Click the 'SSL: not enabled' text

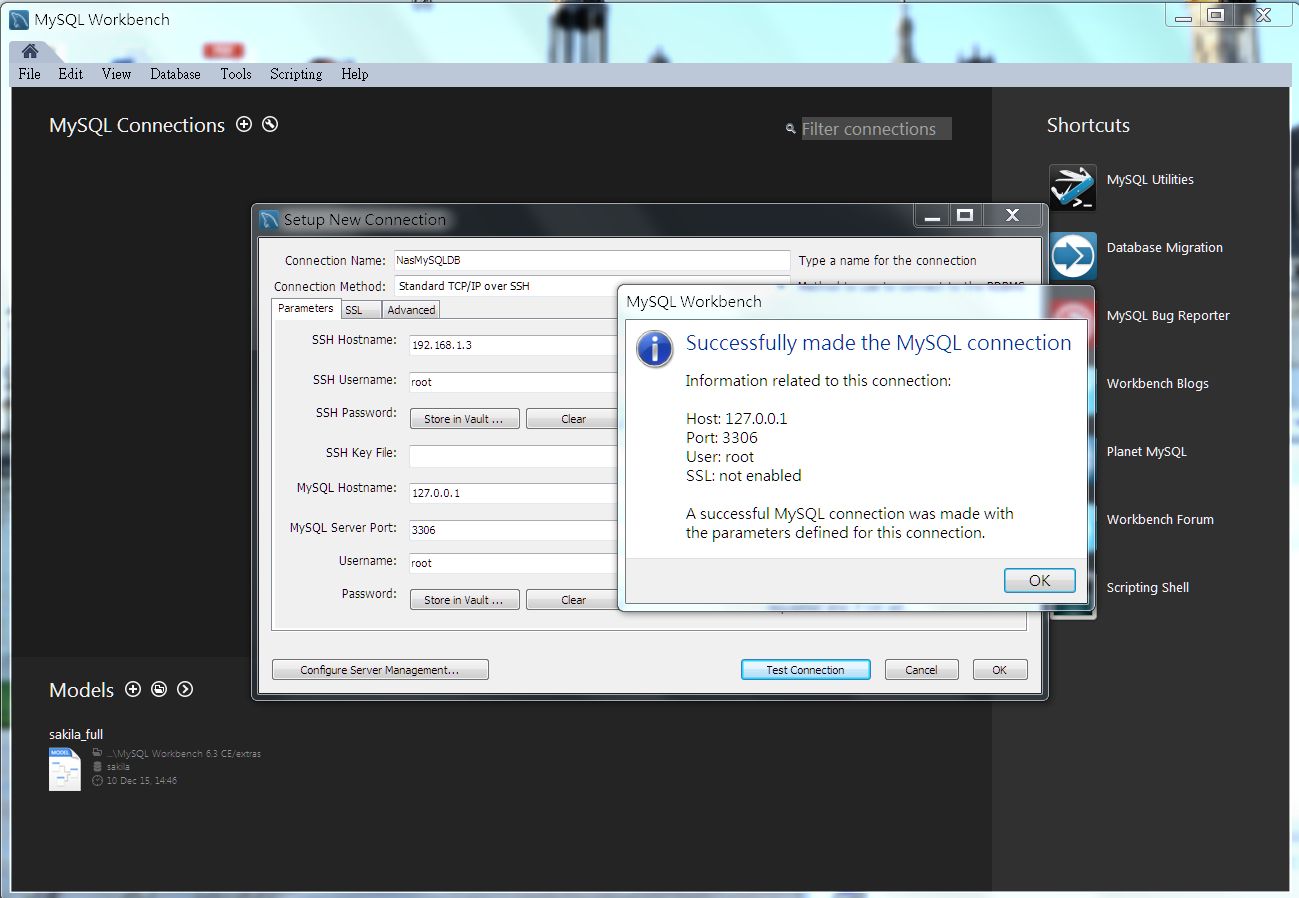point(744,476)
